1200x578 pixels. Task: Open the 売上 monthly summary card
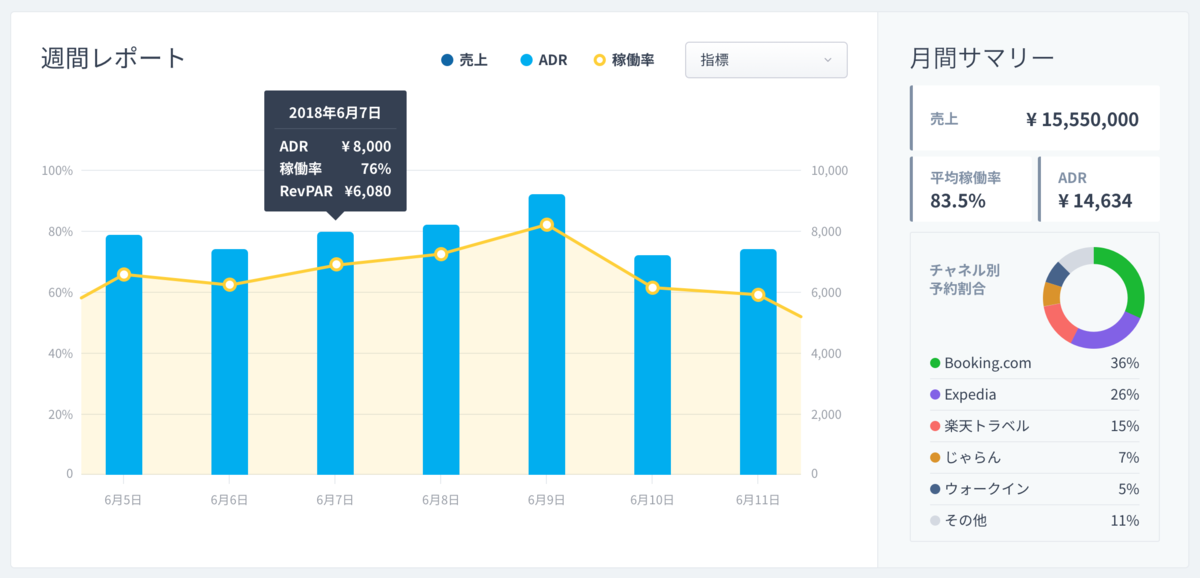click(x=1035, y=119)
